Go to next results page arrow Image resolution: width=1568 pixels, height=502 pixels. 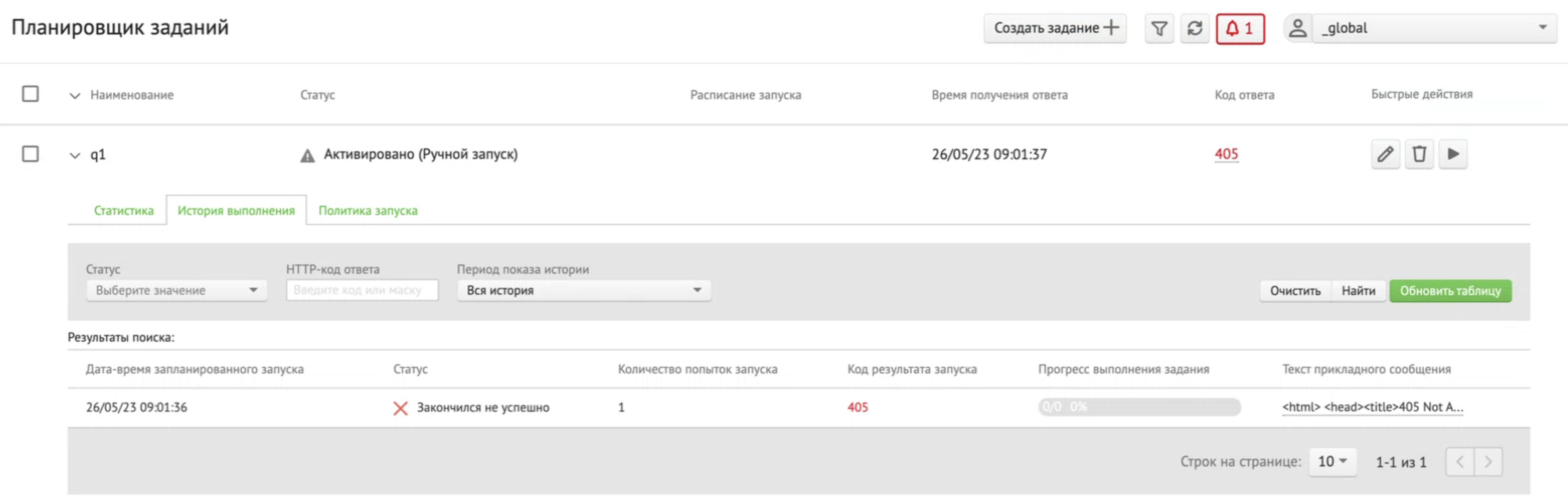coord(1488,462)
